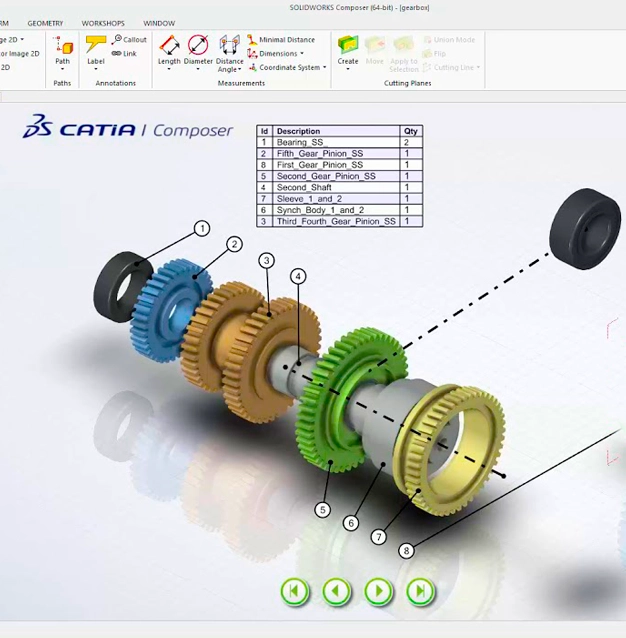Open the GEOMETRY ribbon tab

pos(45,23)
